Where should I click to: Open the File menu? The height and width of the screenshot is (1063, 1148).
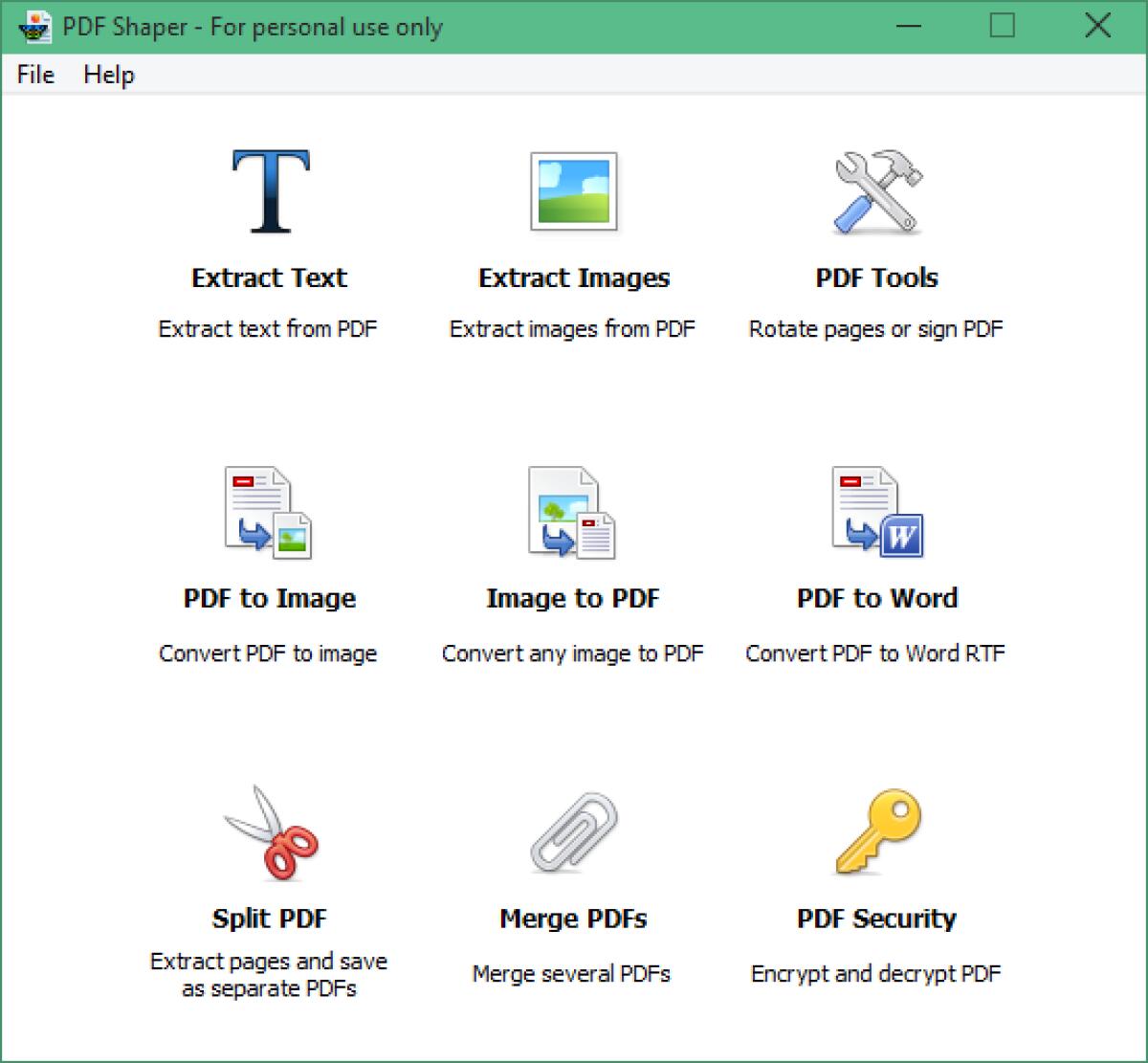(x=35, y=75)
